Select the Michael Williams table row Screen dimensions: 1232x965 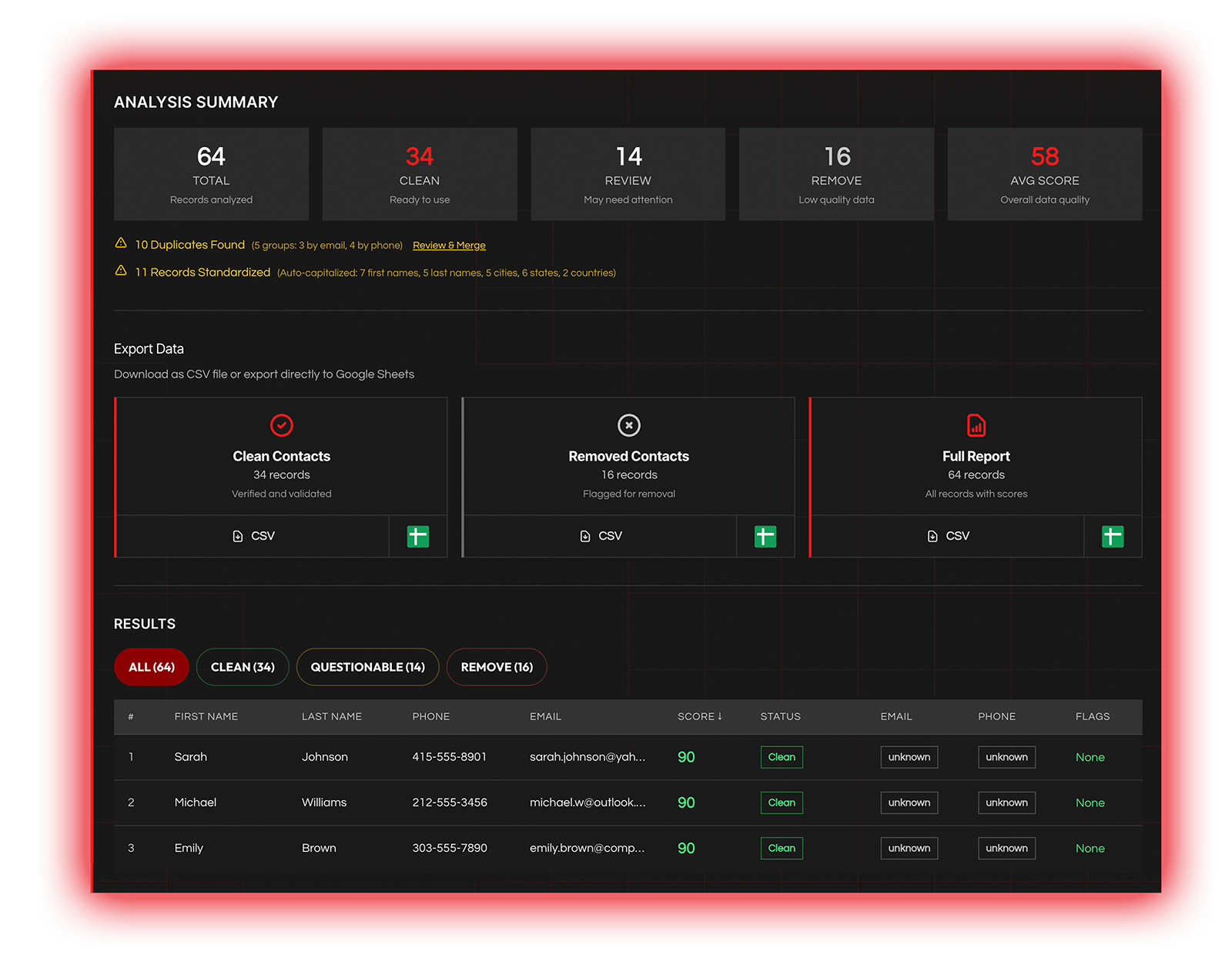click(462, 802)
